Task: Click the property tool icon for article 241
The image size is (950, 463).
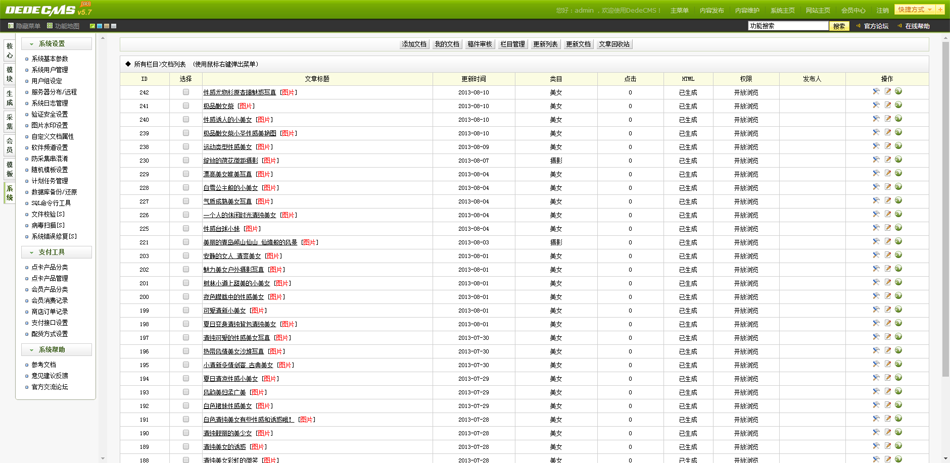Action: pos(876,106)
